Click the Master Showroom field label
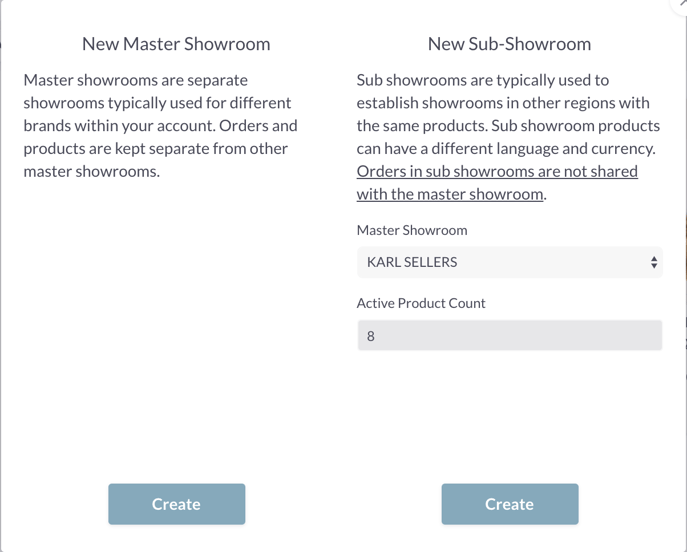687x552 pixels. [x=412, y=230]
